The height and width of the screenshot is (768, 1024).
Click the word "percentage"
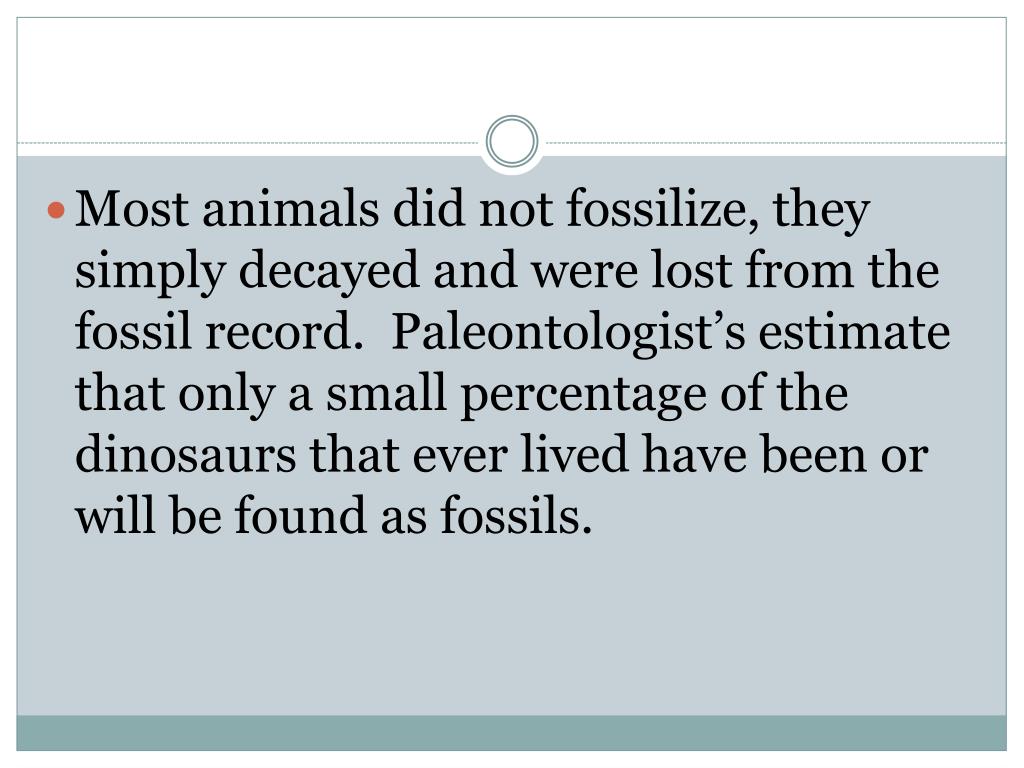point(583,395)
